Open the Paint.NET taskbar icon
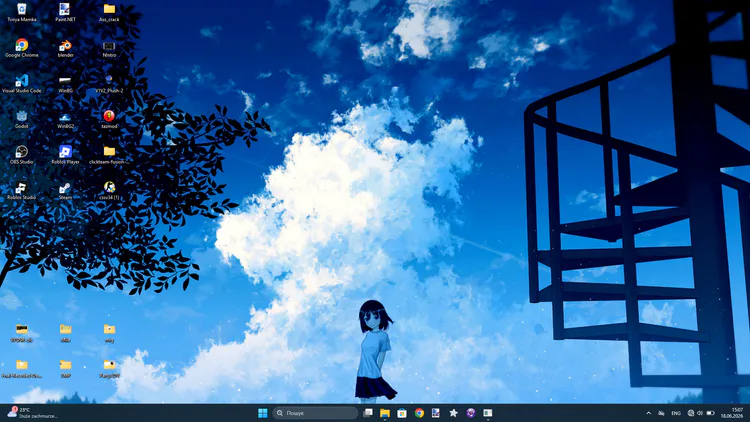Viewport: 750px width, 422px height. 436,413
